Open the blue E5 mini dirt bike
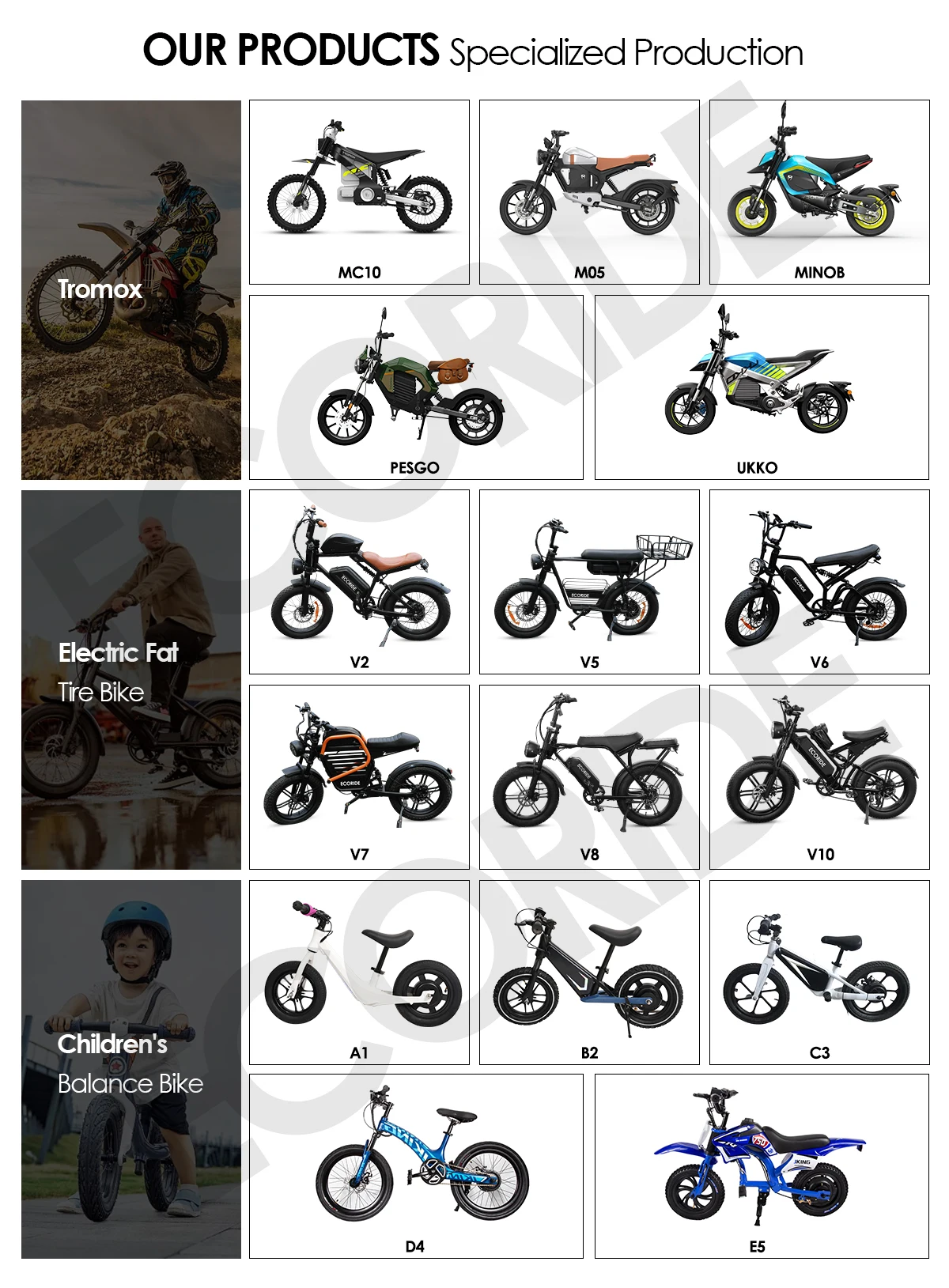 (x=762, y=1166)
